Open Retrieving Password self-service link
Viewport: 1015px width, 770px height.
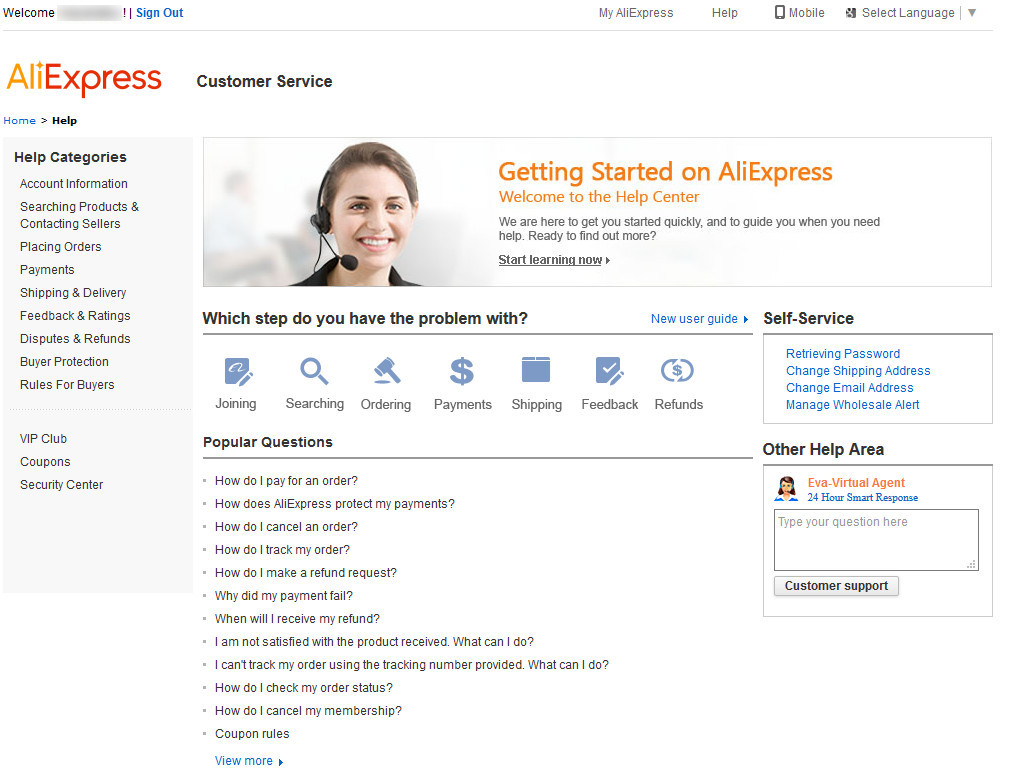(843, 354)
